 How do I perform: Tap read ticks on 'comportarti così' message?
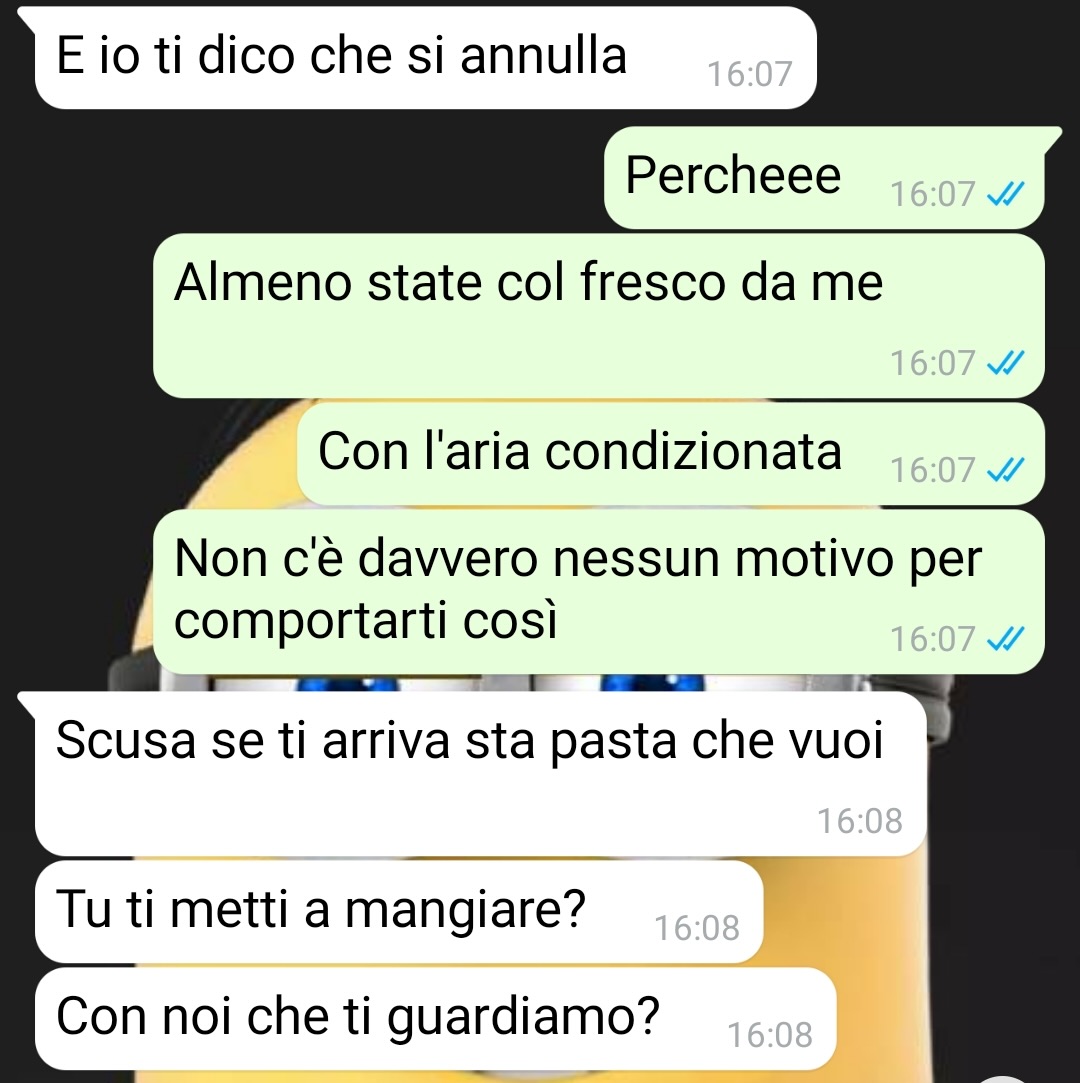[1005, 639]
